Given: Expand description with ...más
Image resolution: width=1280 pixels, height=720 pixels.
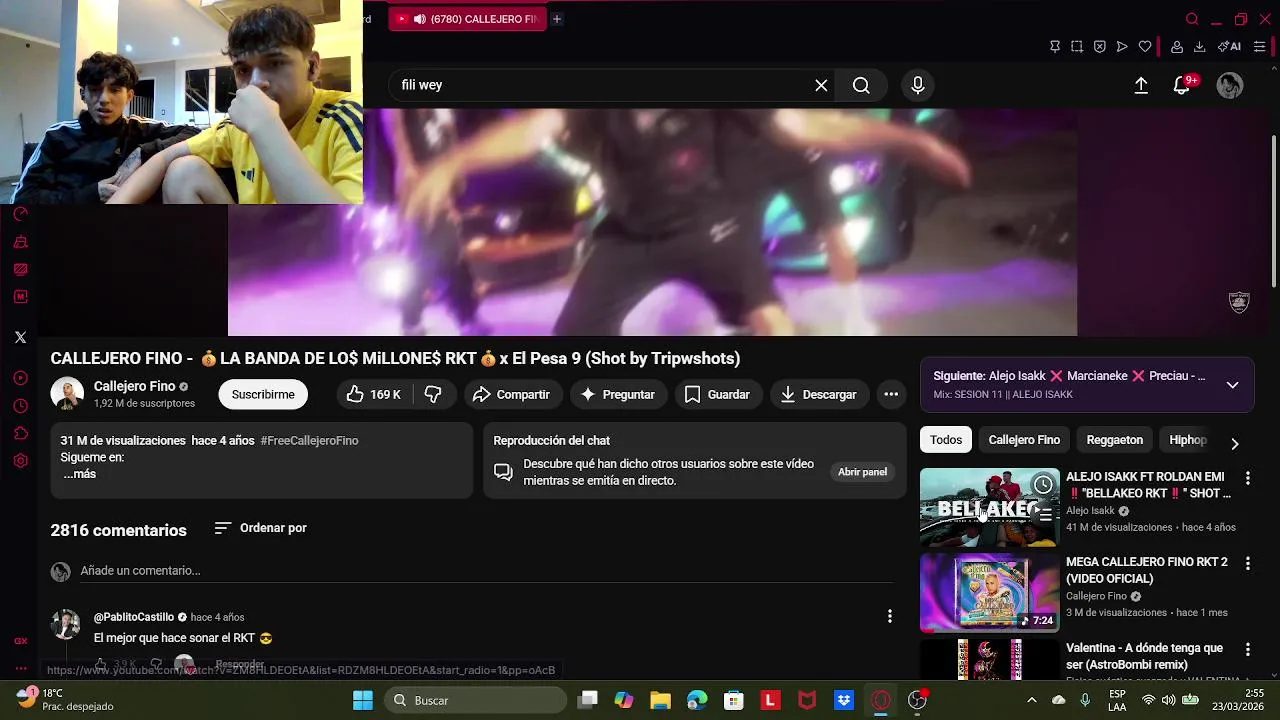Looking at the screenshot, I should click(x=79, y=474).
